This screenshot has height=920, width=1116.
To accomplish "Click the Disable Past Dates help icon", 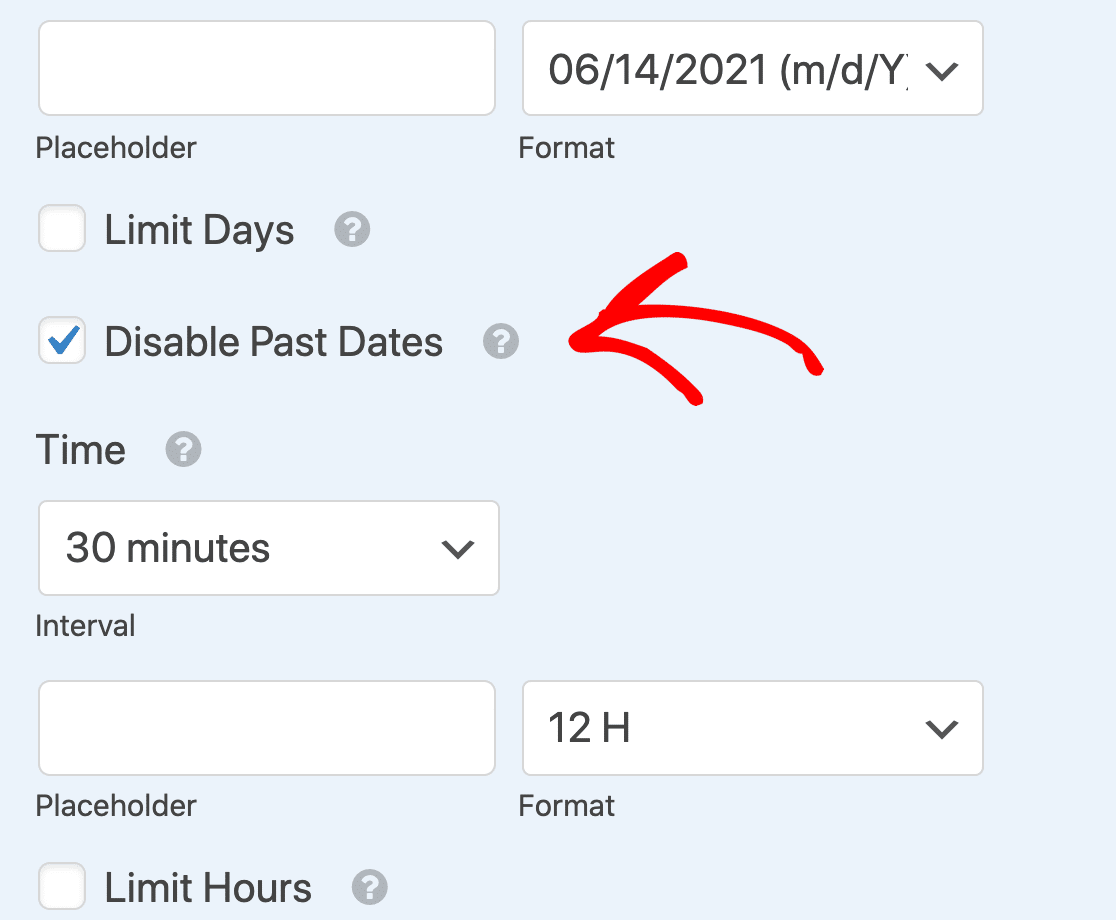I will click(x=500, y=341).
